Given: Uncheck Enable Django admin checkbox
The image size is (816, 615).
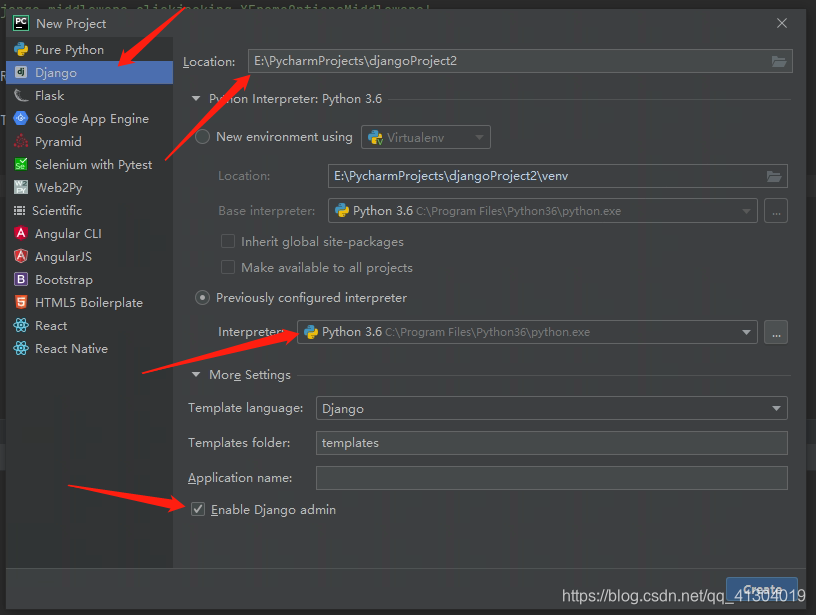Looking at the screenshot, I should point(198,509).
